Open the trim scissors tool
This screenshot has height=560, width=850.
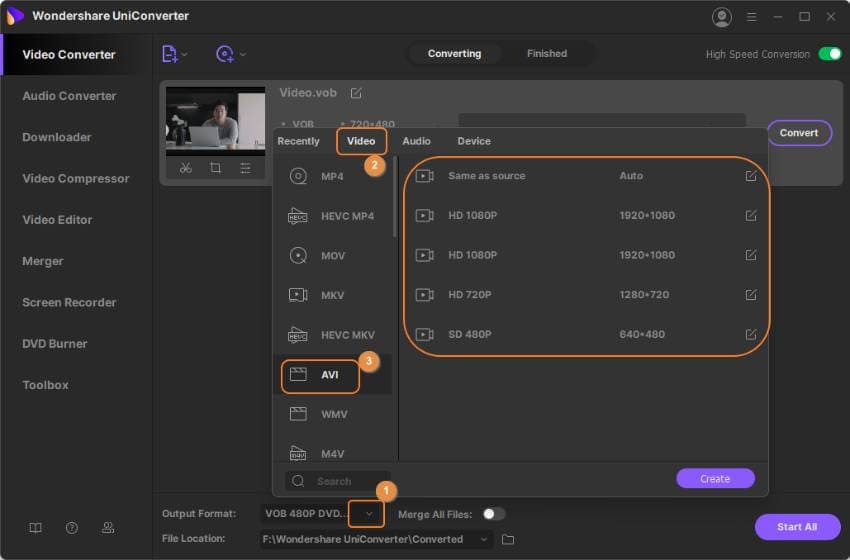[x=185, y=168]
